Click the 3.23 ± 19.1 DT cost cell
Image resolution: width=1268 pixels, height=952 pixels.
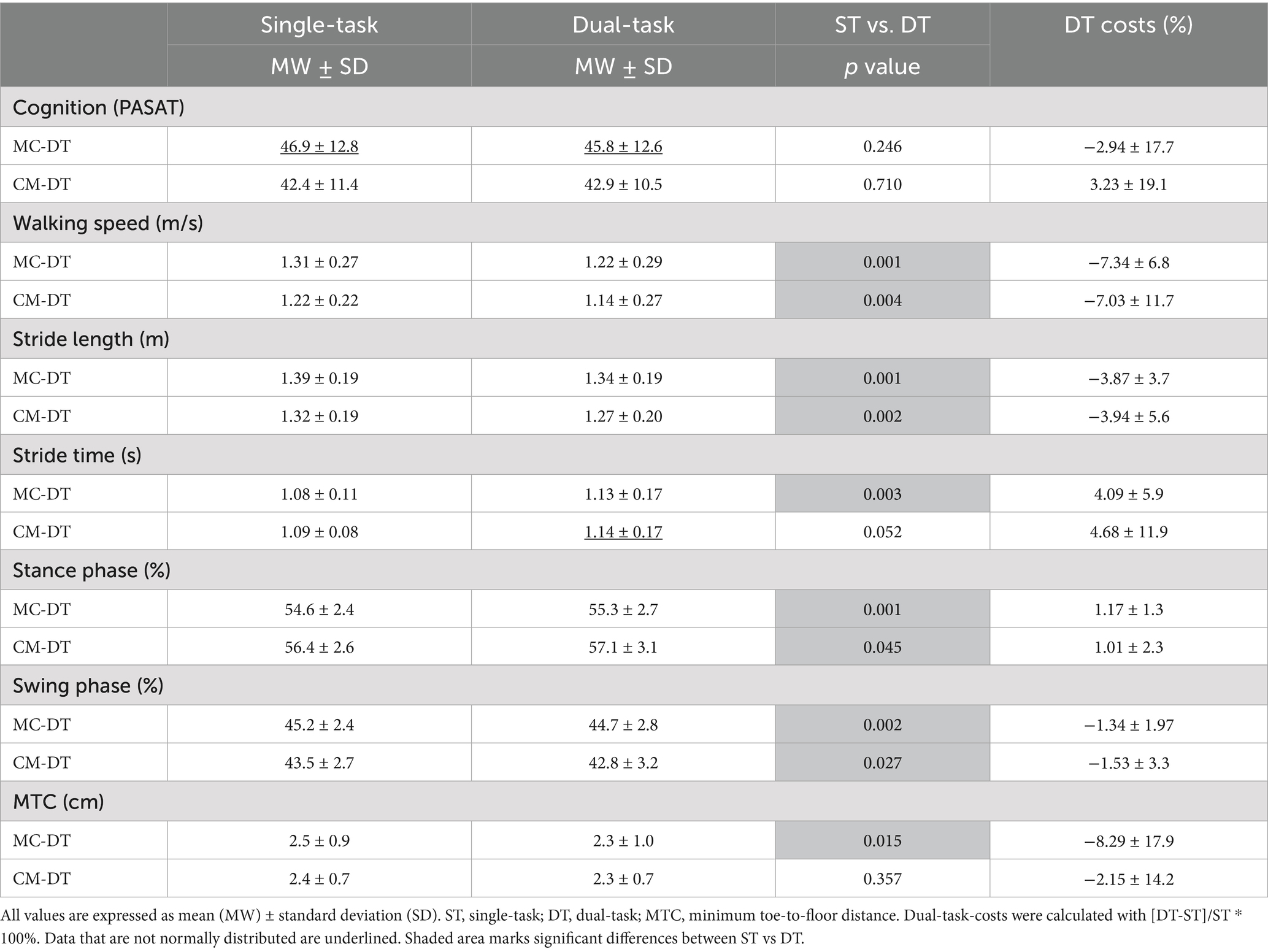(1128, 185)
